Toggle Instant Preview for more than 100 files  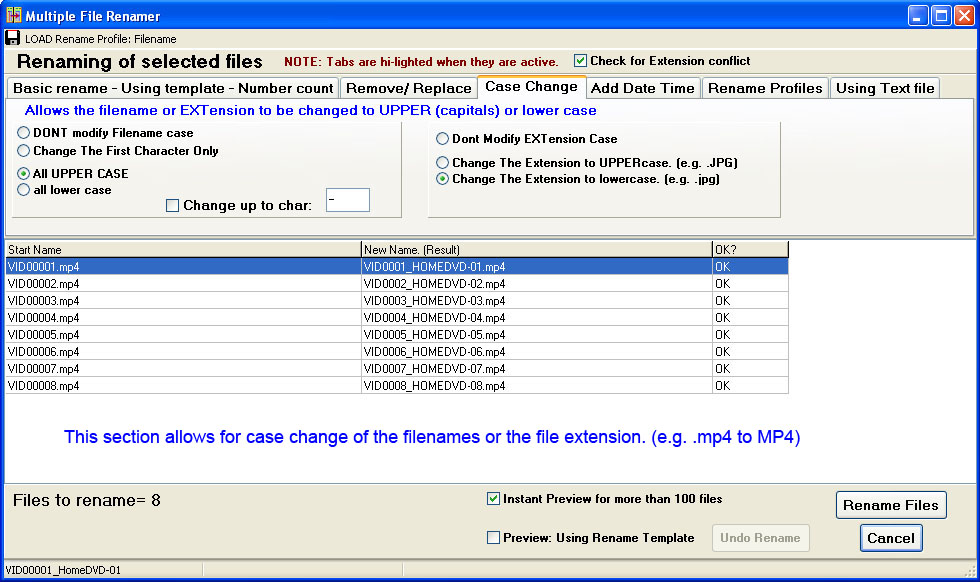coord(493,498)
